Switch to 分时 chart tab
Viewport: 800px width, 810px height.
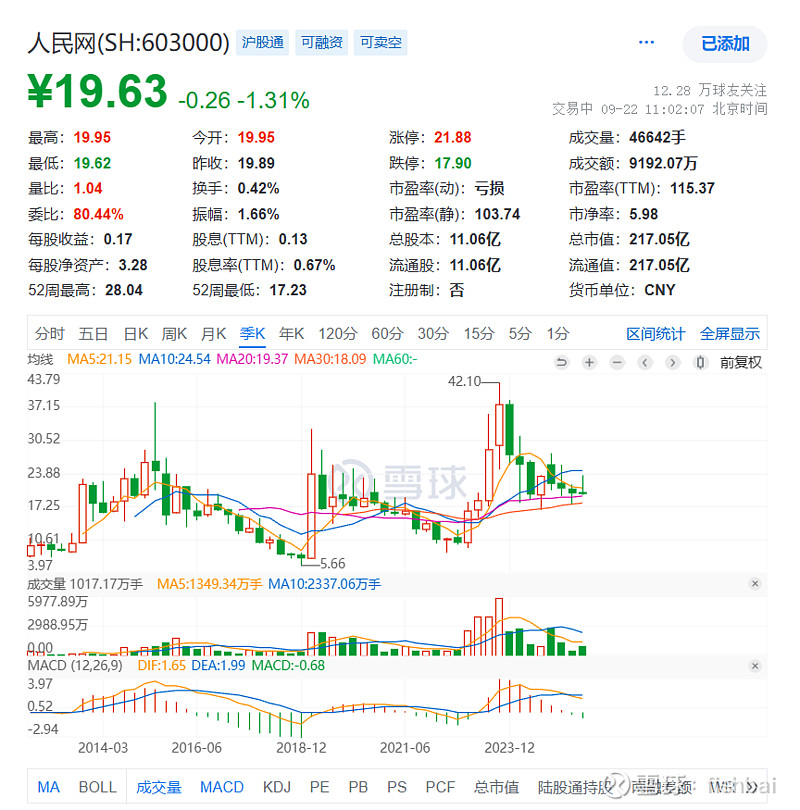pyautogui.click(x=49, y=334)
